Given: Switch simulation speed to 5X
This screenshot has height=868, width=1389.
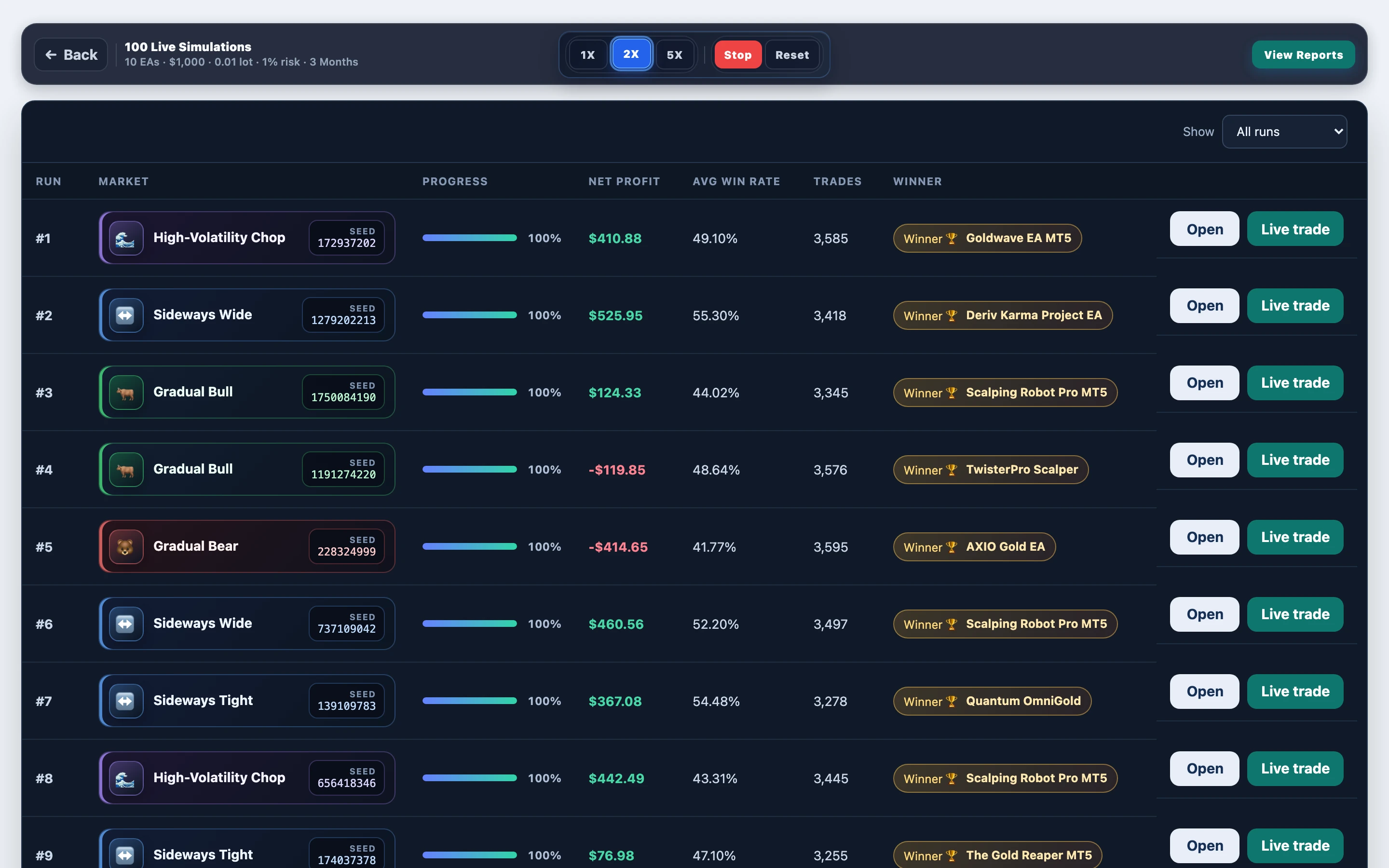Looking at the screenshot, I should click(x=674, y=54).
